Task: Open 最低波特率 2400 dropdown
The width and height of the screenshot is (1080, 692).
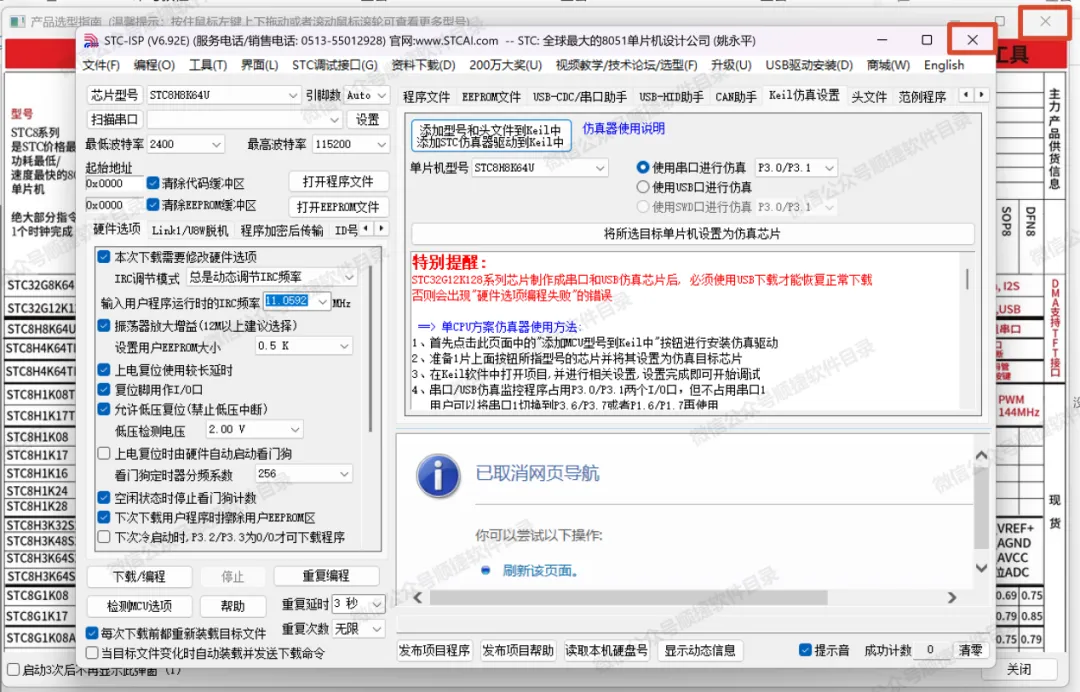Action: click(x=185, y=144)
